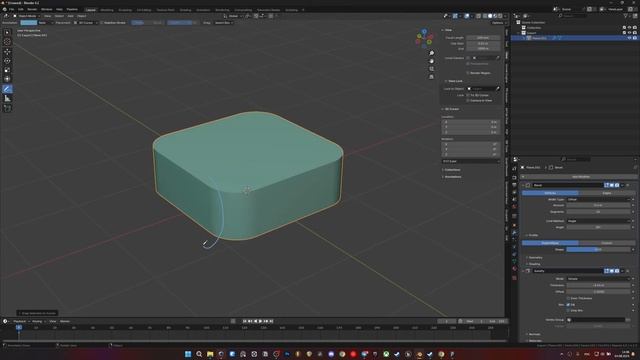Select the Add Cube tool
The width and height of the screenshot is (640, 360).
7,108
